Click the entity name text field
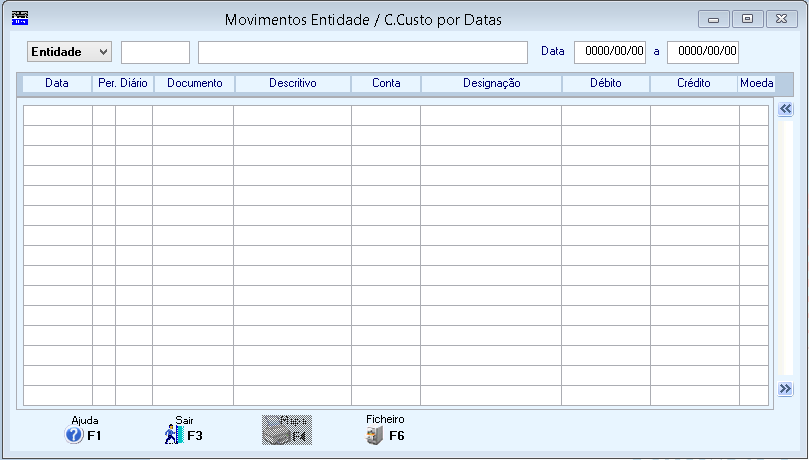This screenshot has width=809, height=460. (x=362, y=52)
